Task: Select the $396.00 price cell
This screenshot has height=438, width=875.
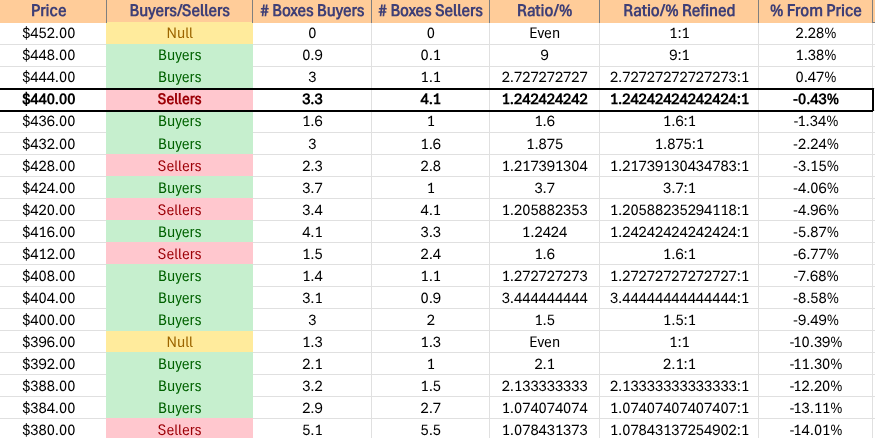Action: pos(51,342)
